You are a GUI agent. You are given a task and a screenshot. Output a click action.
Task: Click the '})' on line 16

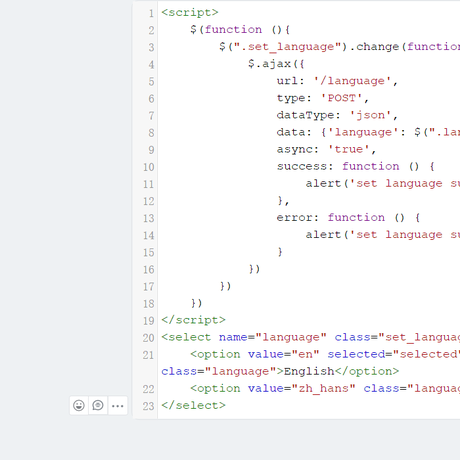click(x=254, y=269)
